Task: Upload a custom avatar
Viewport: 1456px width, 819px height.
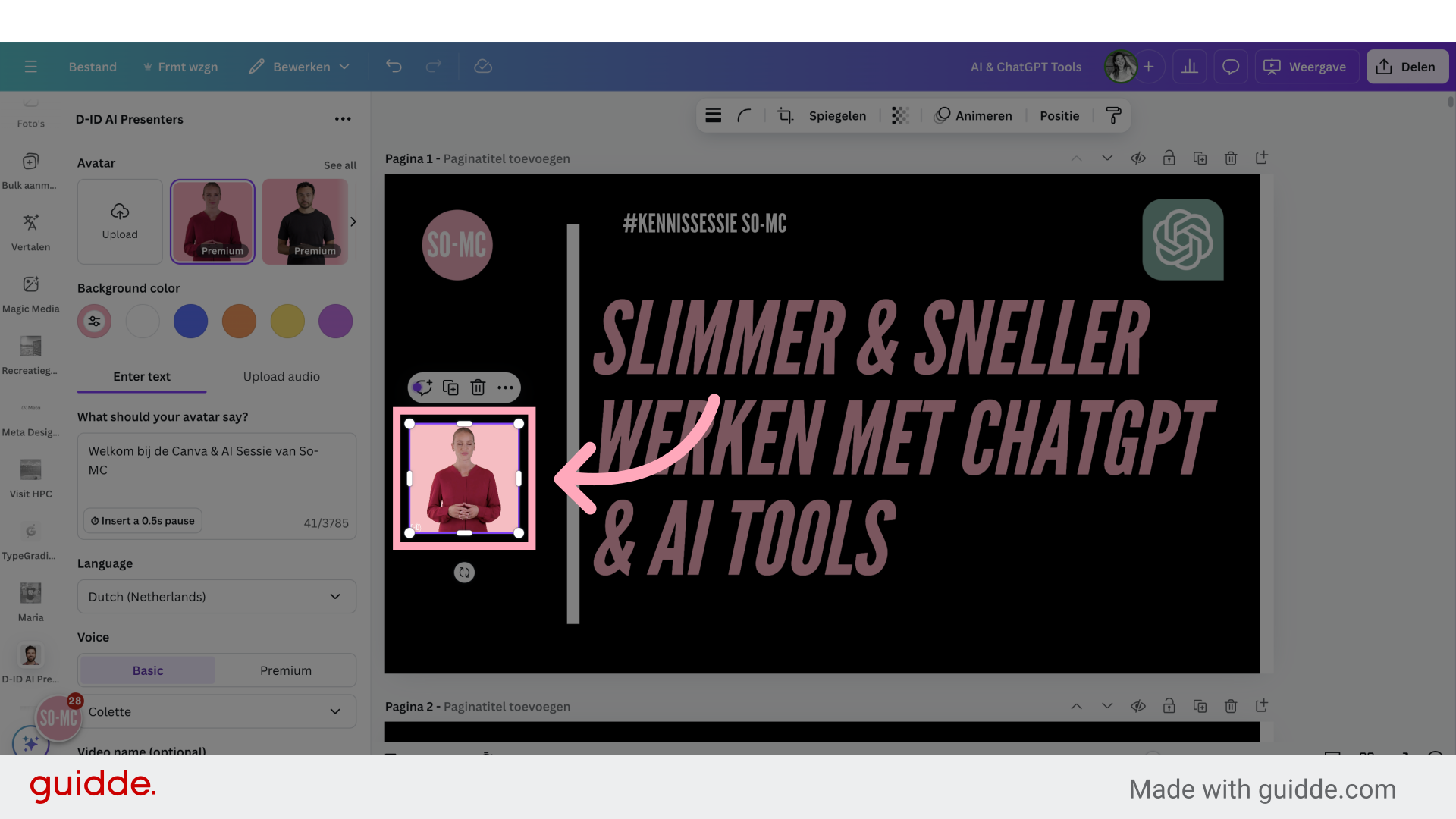Action: point(120,221)
